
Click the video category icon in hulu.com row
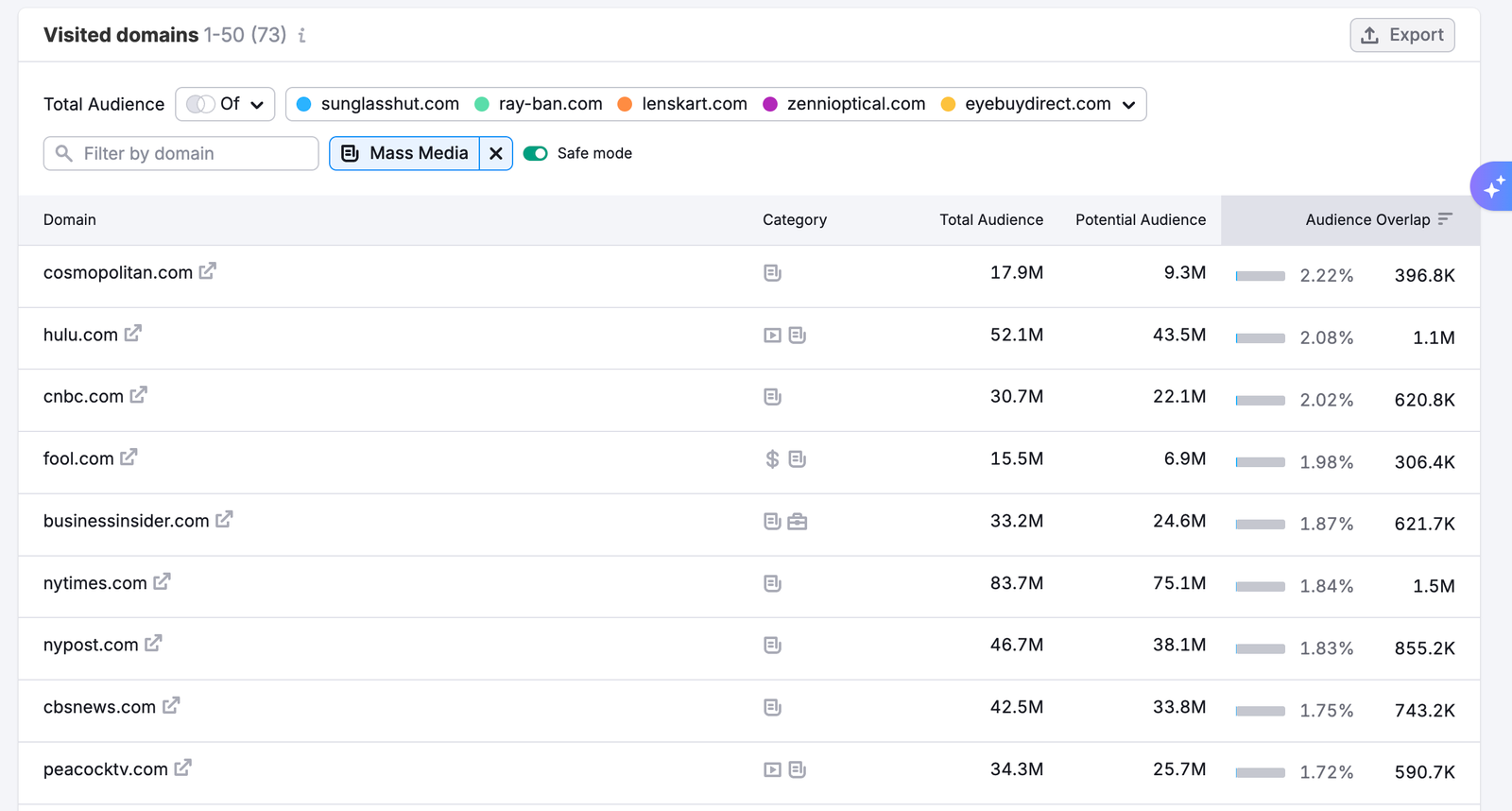coord(772,336)
